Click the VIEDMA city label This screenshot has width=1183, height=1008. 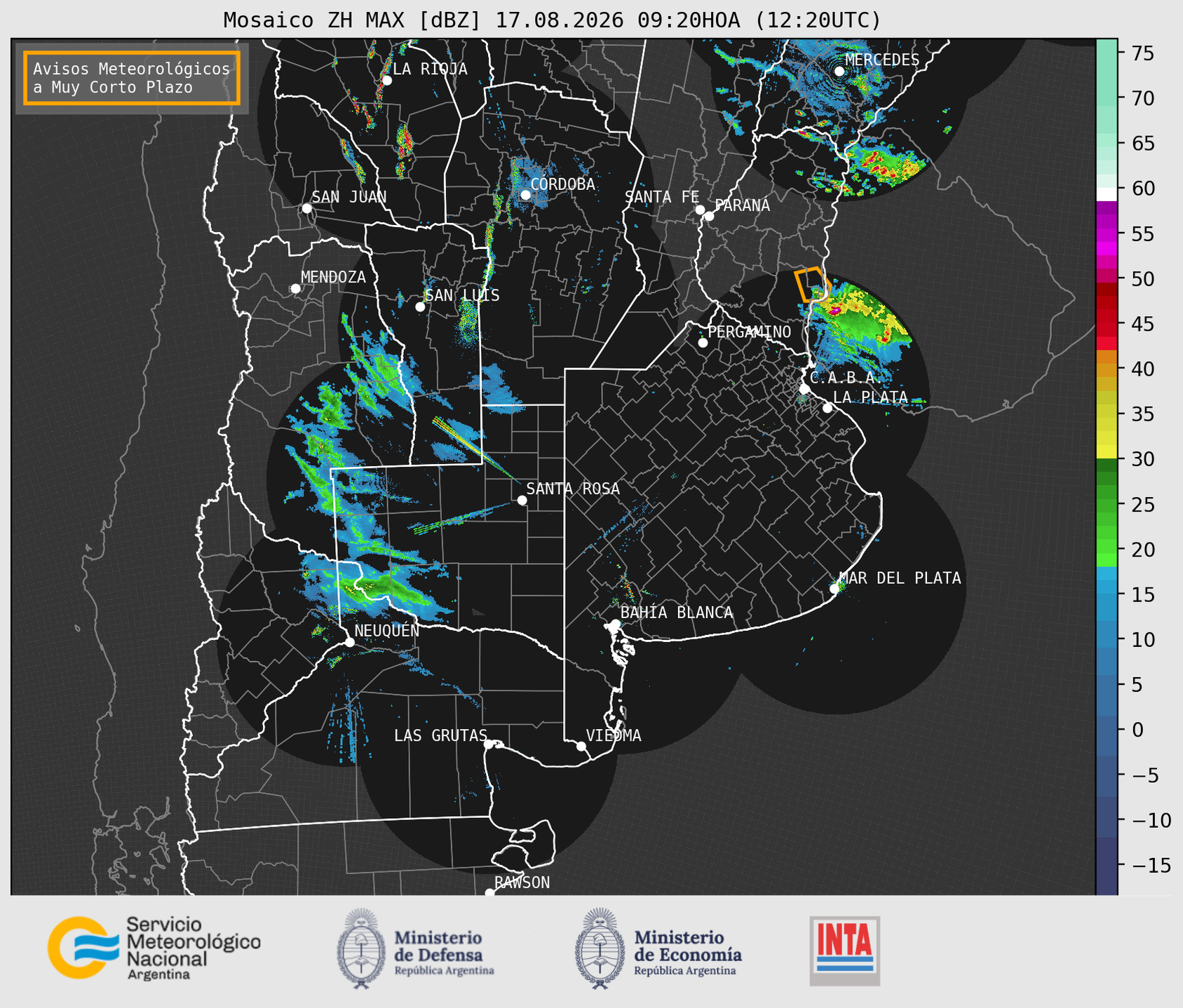[614, 735]
